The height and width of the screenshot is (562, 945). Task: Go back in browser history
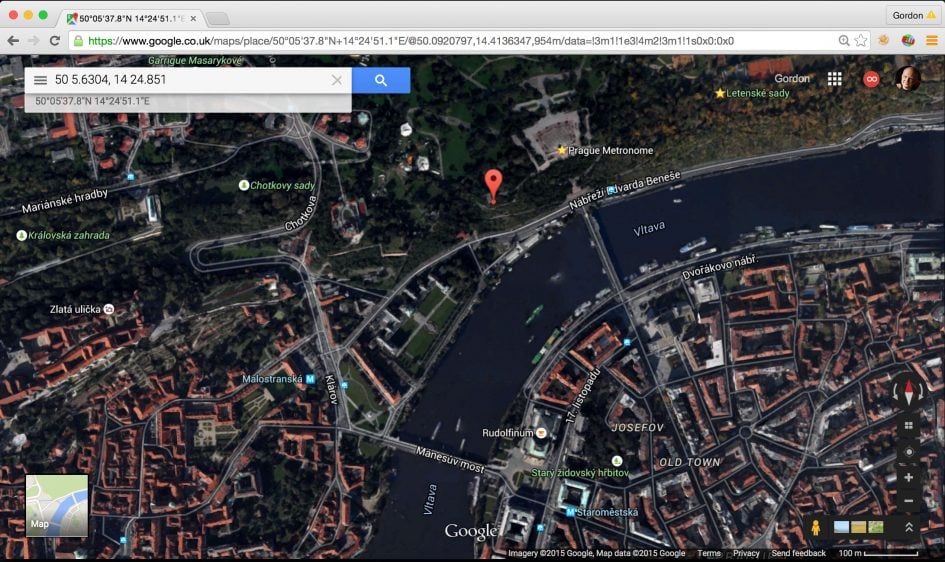pyautogui.click(x=13, y=41)
